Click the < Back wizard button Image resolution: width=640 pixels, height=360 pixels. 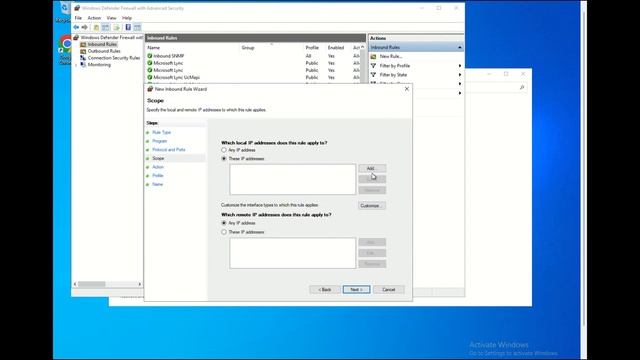(324, 290)
